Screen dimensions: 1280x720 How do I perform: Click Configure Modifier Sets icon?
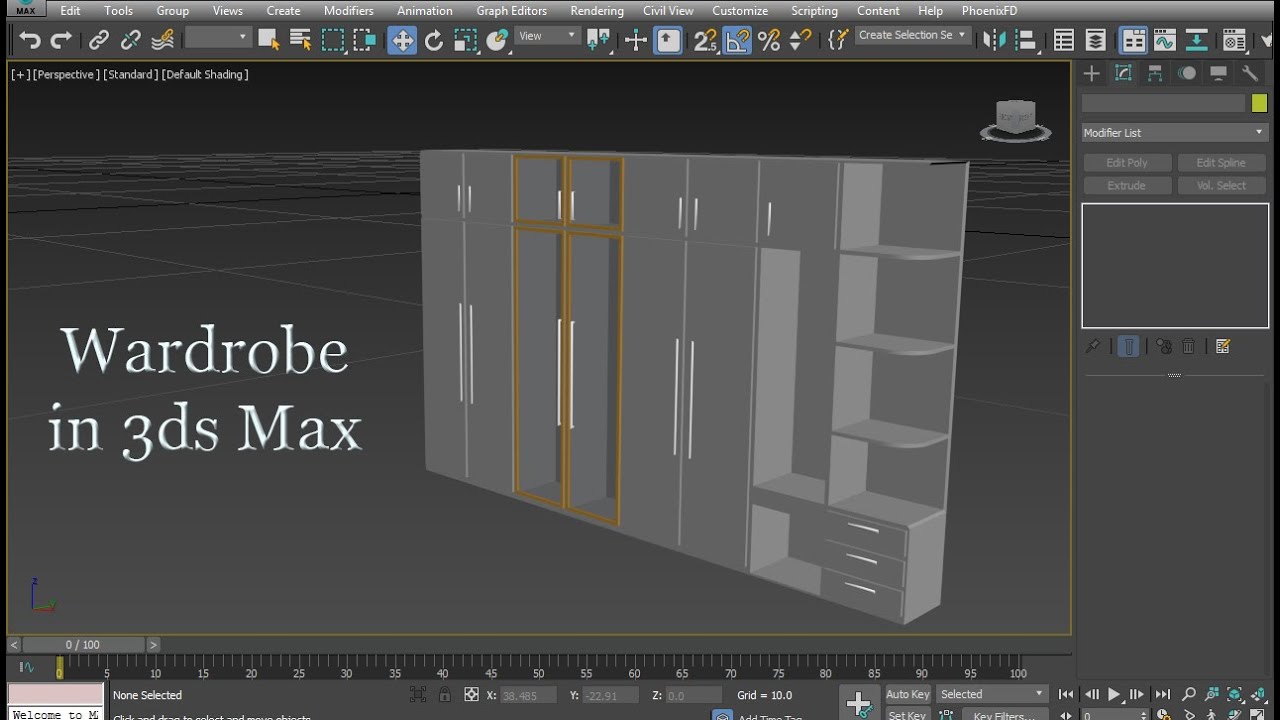pyautogui.click(x=1222, y=346)
